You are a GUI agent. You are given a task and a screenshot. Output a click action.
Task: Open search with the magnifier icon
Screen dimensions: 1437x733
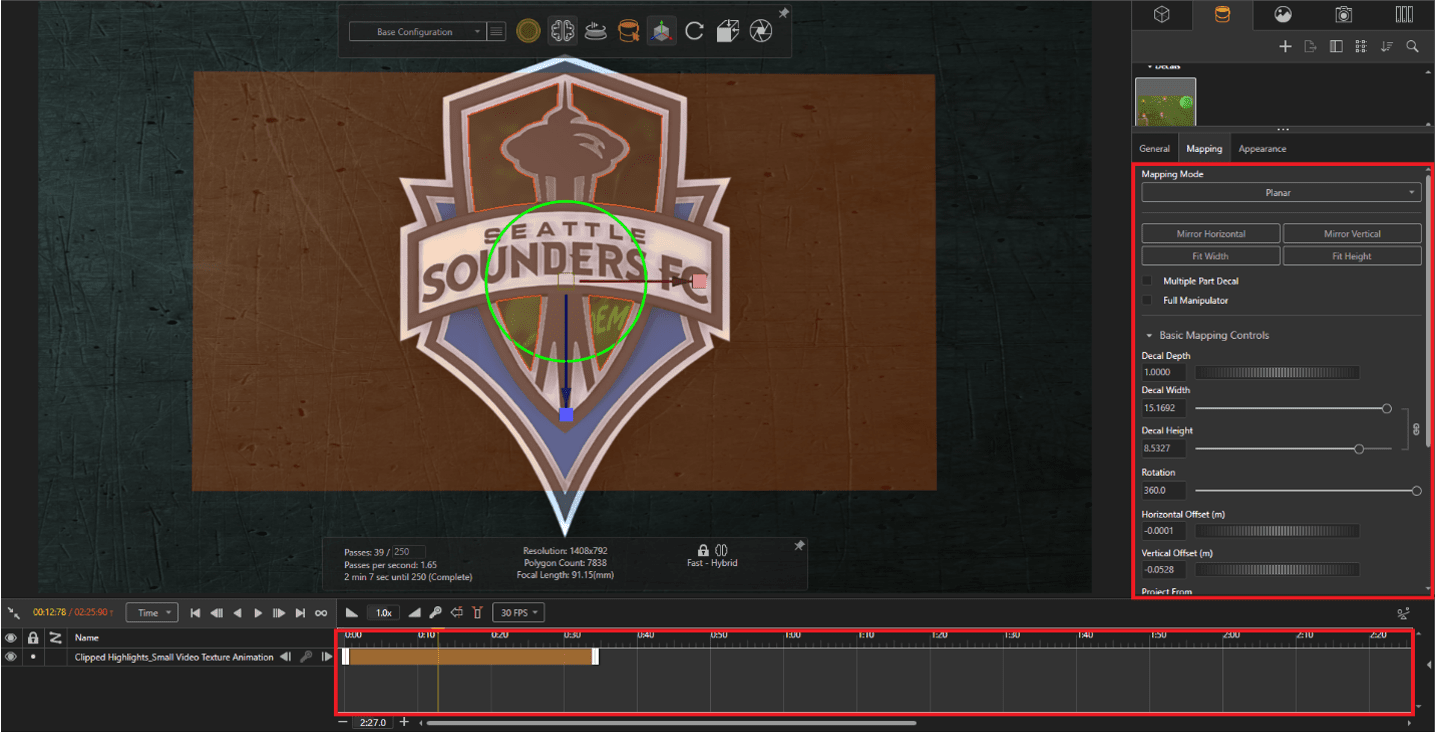point(1412,46)
